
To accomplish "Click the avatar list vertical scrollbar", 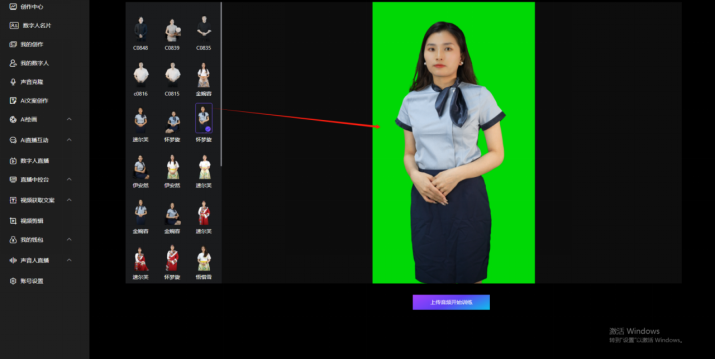I will tap(221, 84).
